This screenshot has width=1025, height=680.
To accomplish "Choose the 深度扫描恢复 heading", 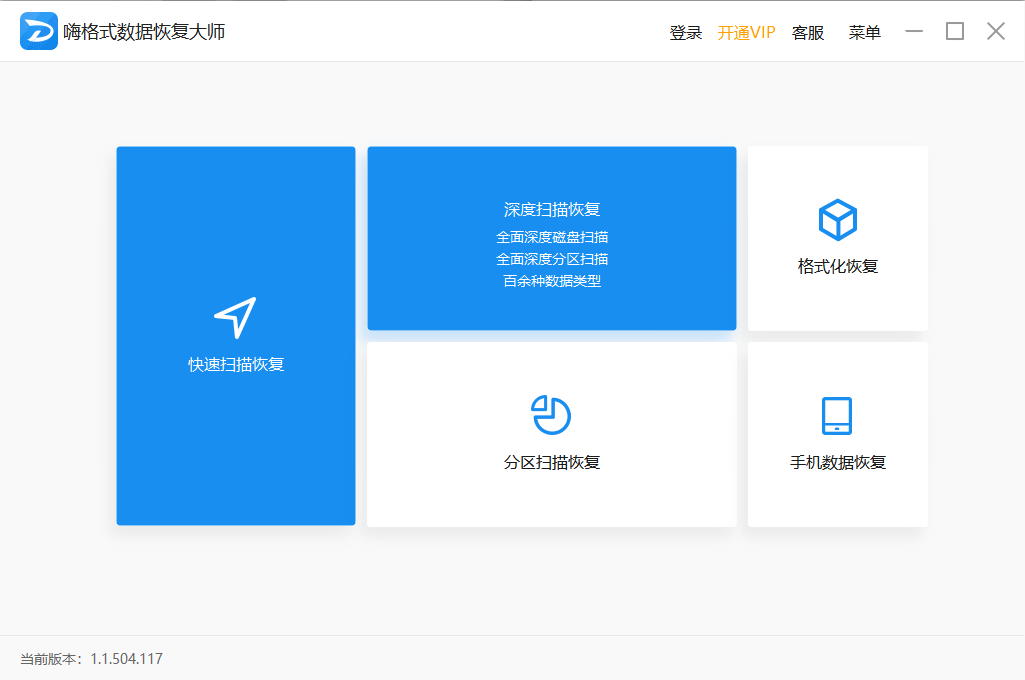I will tap(552, 210).
